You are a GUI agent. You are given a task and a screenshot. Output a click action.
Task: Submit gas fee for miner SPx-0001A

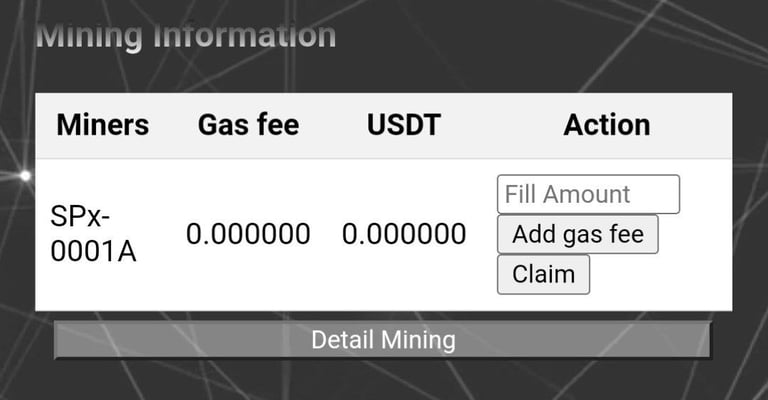click(577, 235)
